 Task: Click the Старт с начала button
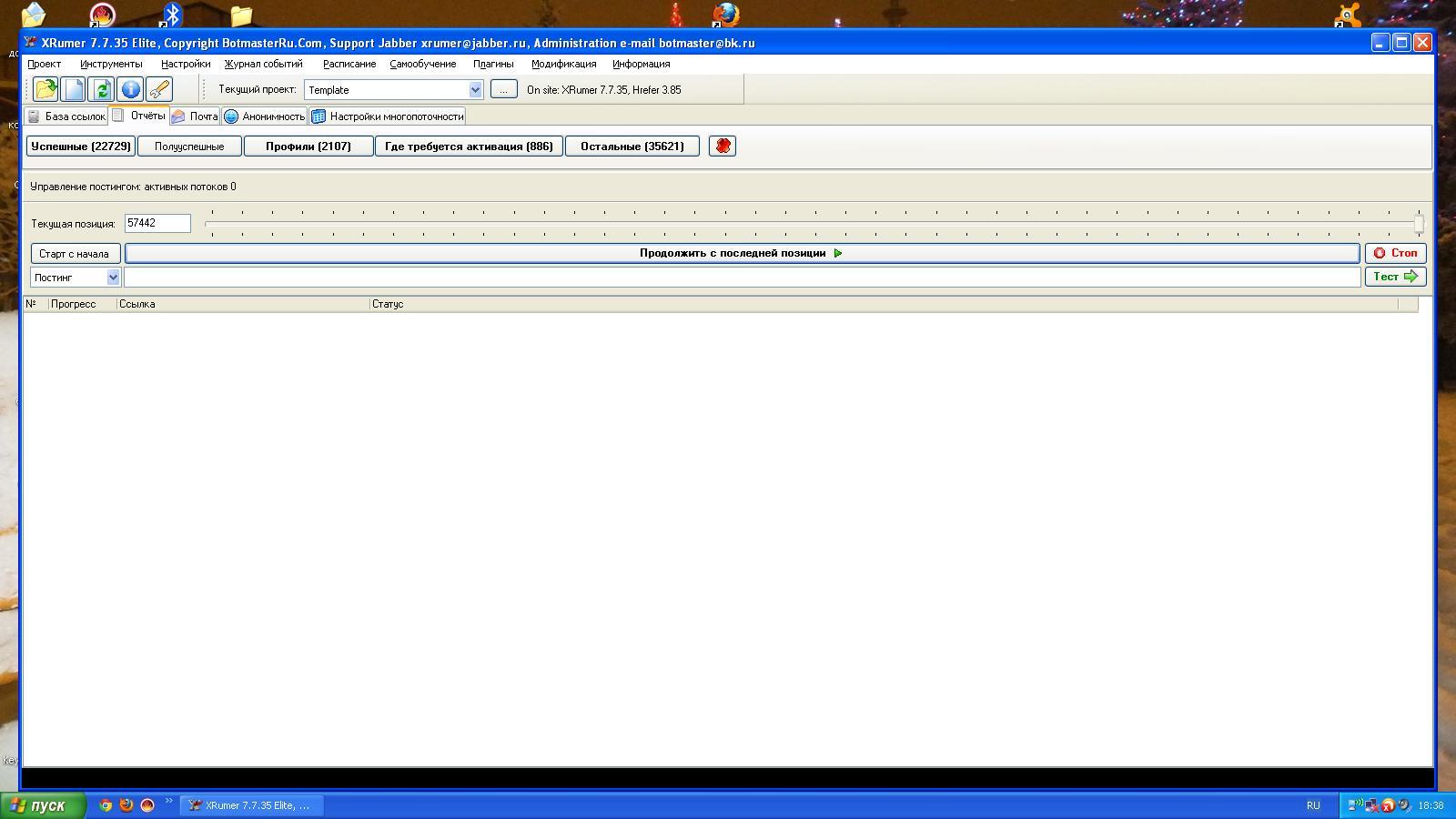click(75, 254)
